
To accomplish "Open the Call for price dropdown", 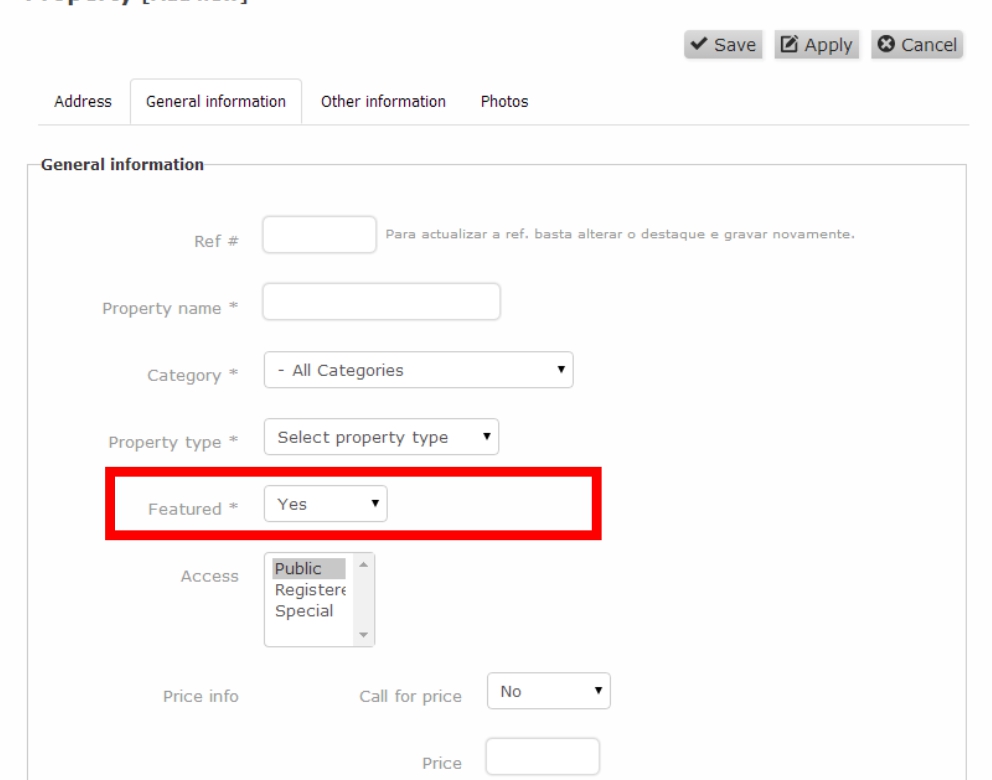I will coord(549,691).
